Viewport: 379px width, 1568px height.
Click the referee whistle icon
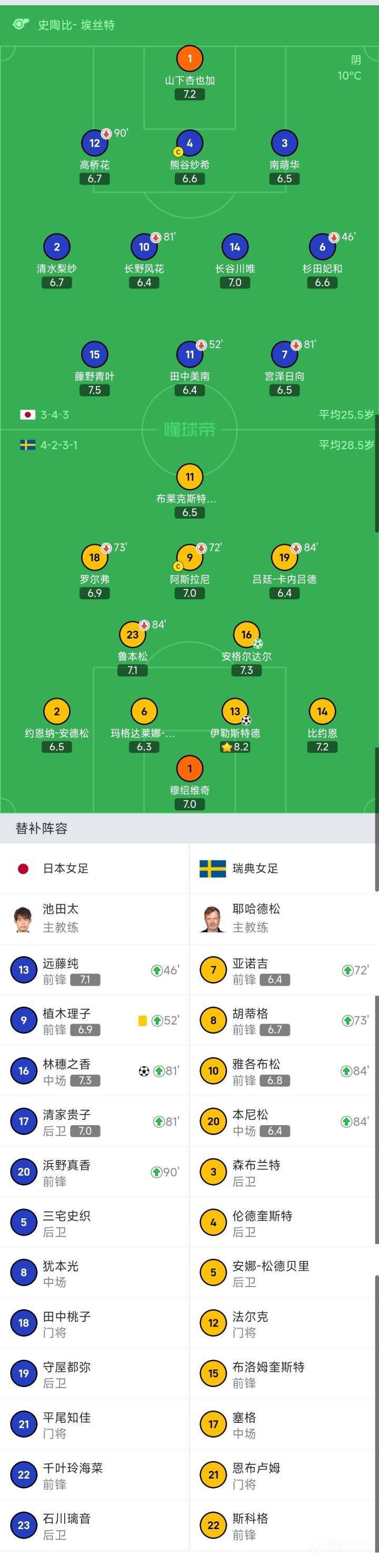click(21, 24)
